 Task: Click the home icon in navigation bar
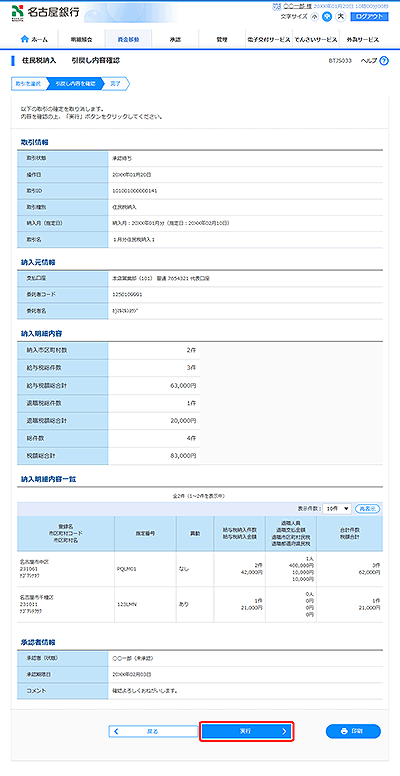click(24, 39)
